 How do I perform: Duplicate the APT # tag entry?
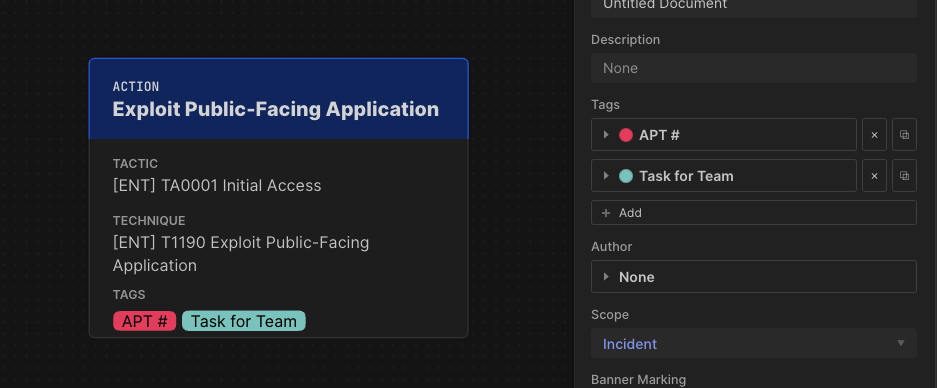(904, 135)
